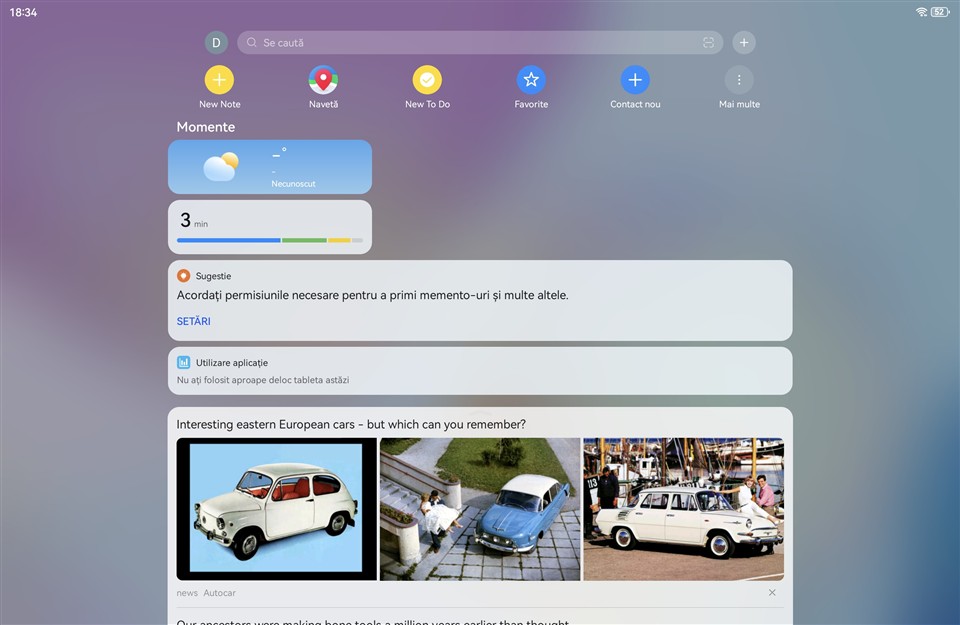Click the D profile avatar

[216, 43]
